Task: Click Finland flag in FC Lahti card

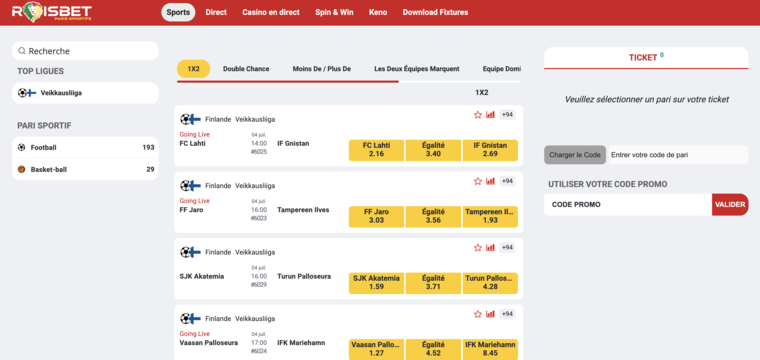Action: (x=194, y=119)
